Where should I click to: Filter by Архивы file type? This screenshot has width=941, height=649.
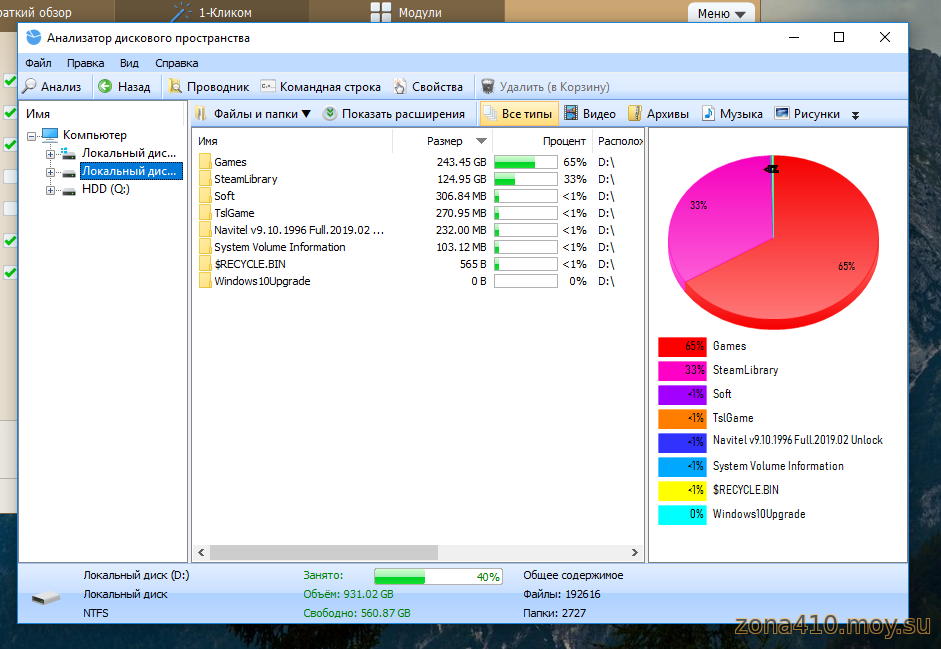(x=658, y=114)
